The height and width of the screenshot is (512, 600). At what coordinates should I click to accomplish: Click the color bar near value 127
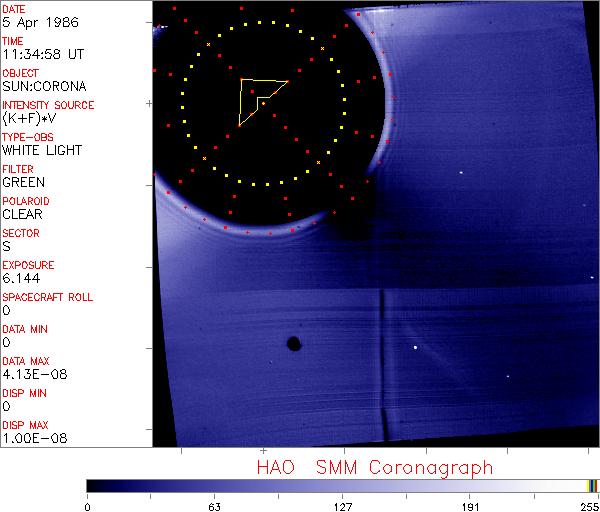pos(342,485)
